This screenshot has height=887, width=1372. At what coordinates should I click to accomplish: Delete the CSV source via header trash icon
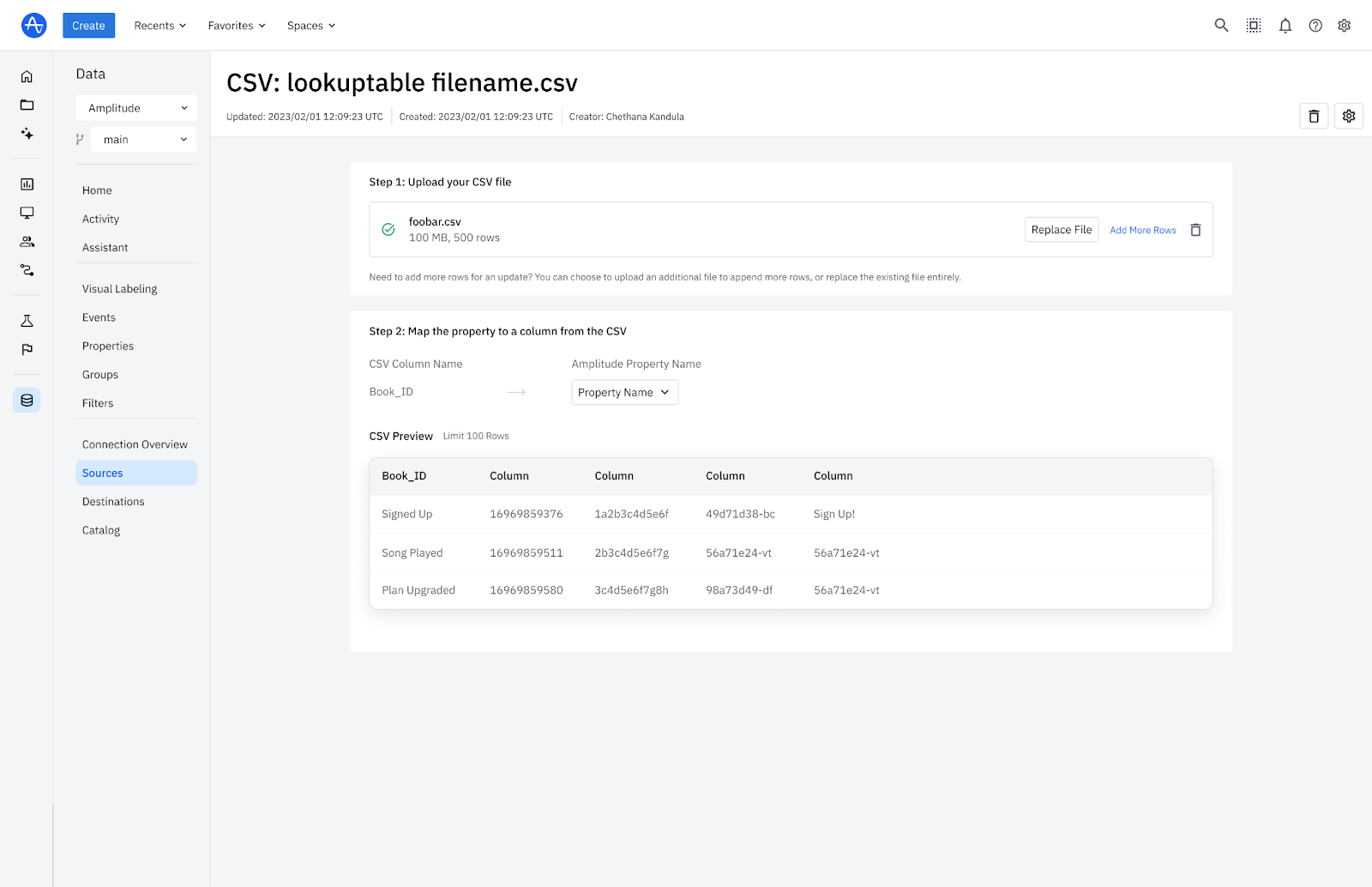pos(1314,116)
